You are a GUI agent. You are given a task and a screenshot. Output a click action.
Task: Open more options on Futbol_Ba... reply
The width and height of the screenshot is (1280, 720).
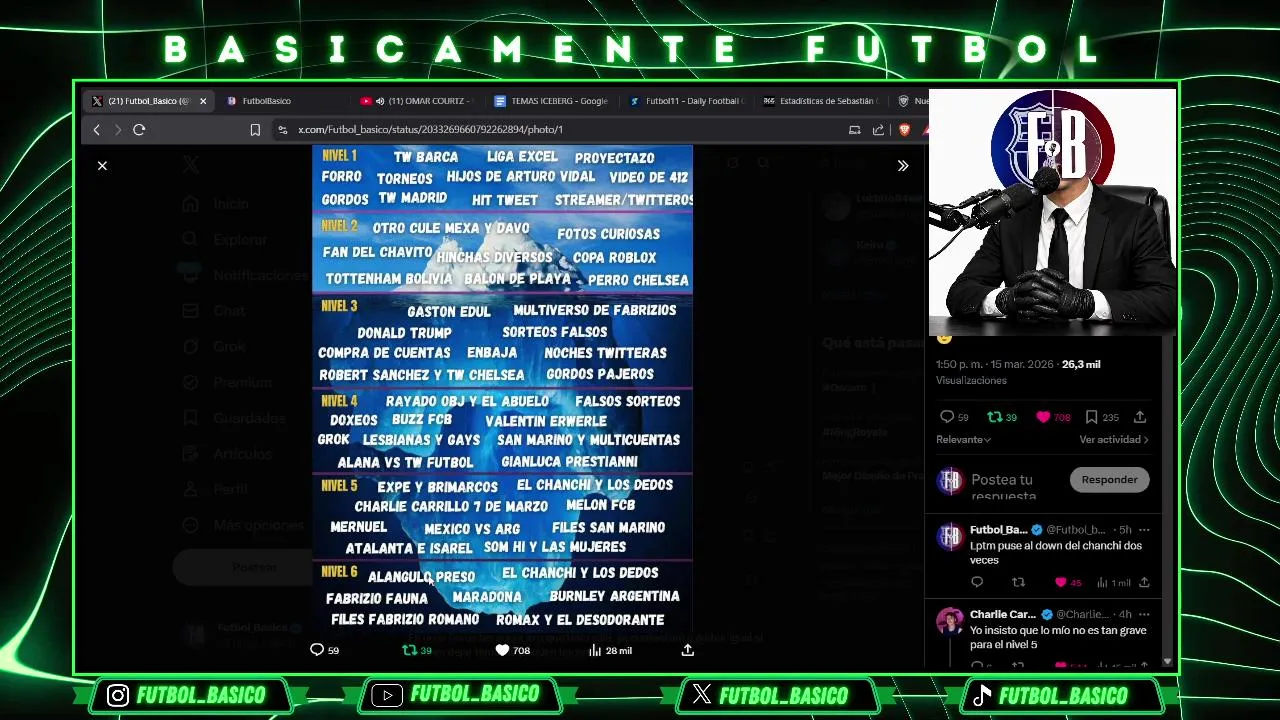pyautogui.click(x=1144, y=530)
